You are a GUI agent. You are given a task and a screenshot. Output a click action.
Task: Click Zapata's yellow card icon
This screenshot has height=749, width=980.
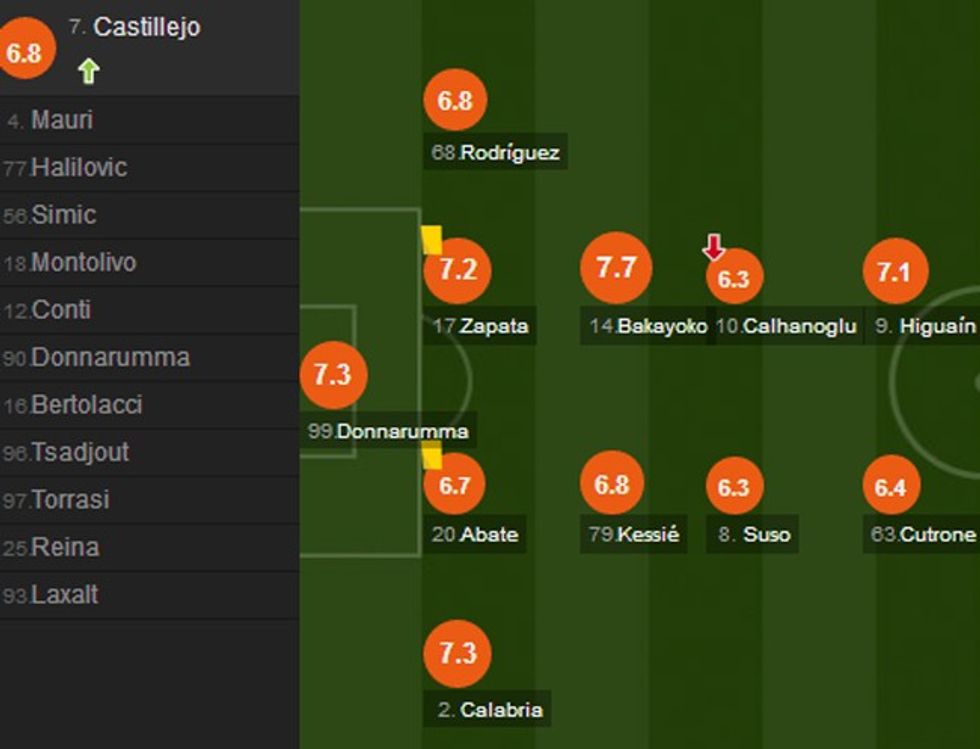432,240
